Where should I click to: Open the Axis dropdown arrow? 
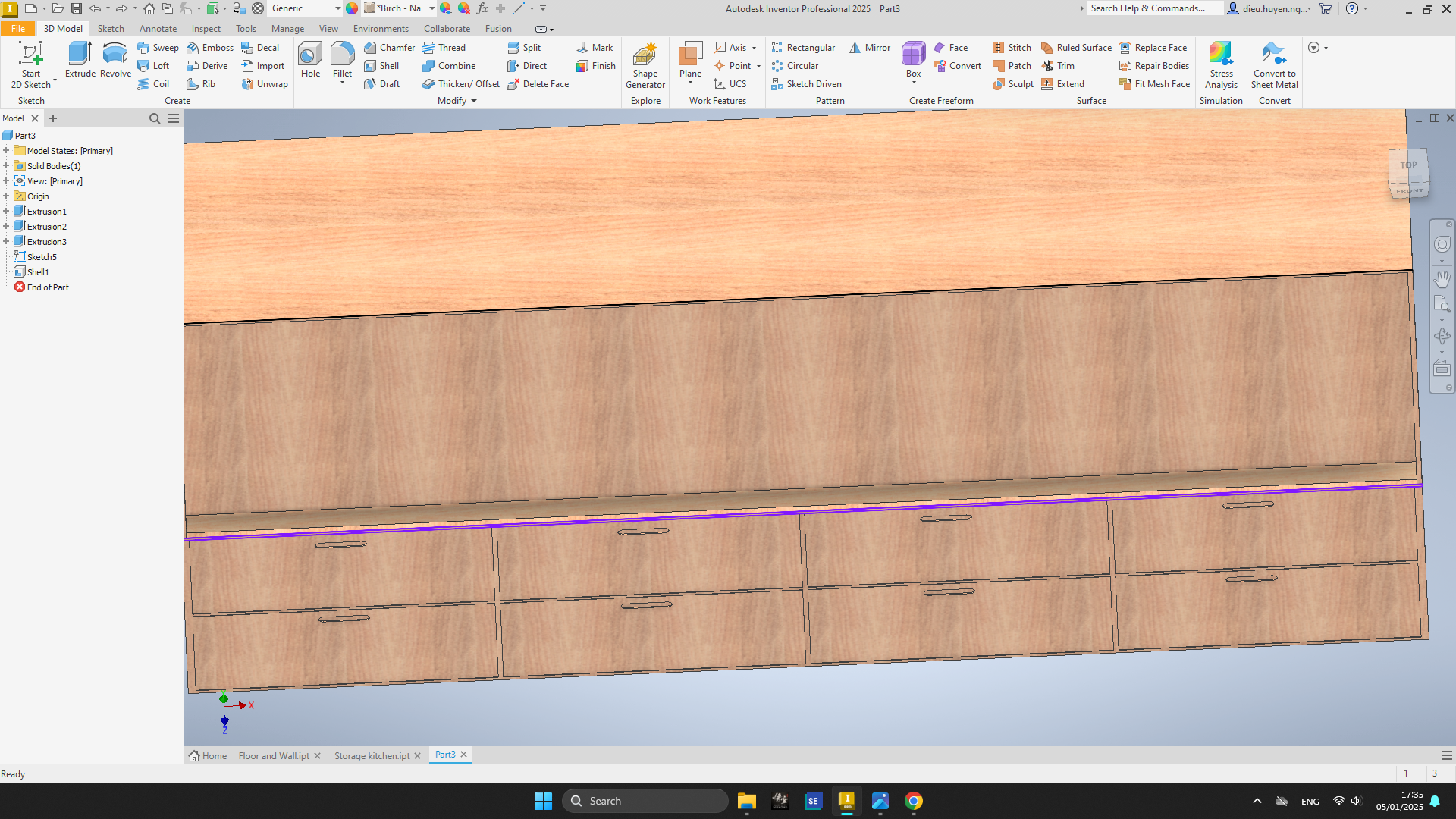click(754, 48)
